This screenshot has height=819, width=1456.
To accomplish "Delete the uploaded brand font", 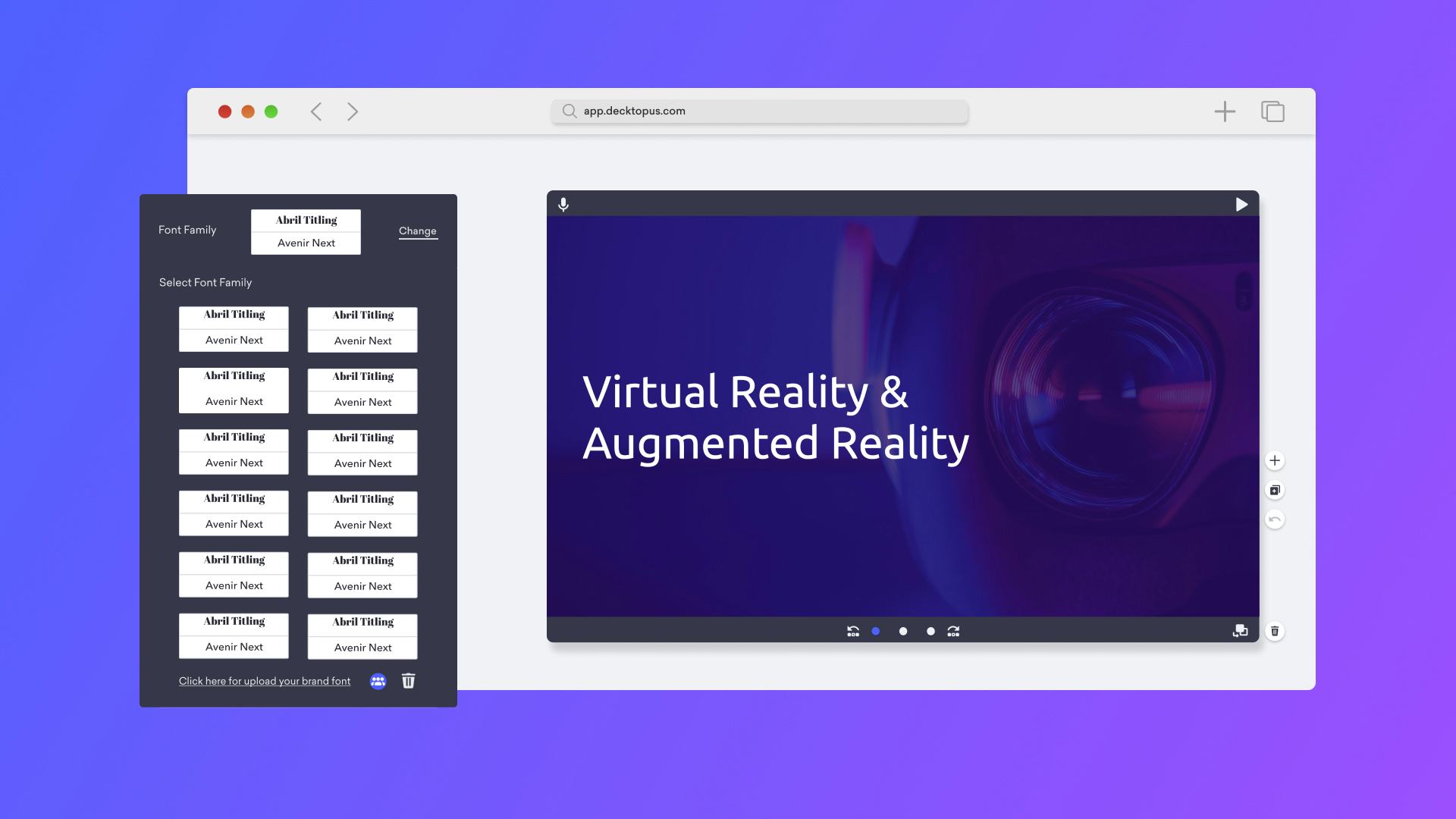I will pyautogui.click(x=409, y=682).
